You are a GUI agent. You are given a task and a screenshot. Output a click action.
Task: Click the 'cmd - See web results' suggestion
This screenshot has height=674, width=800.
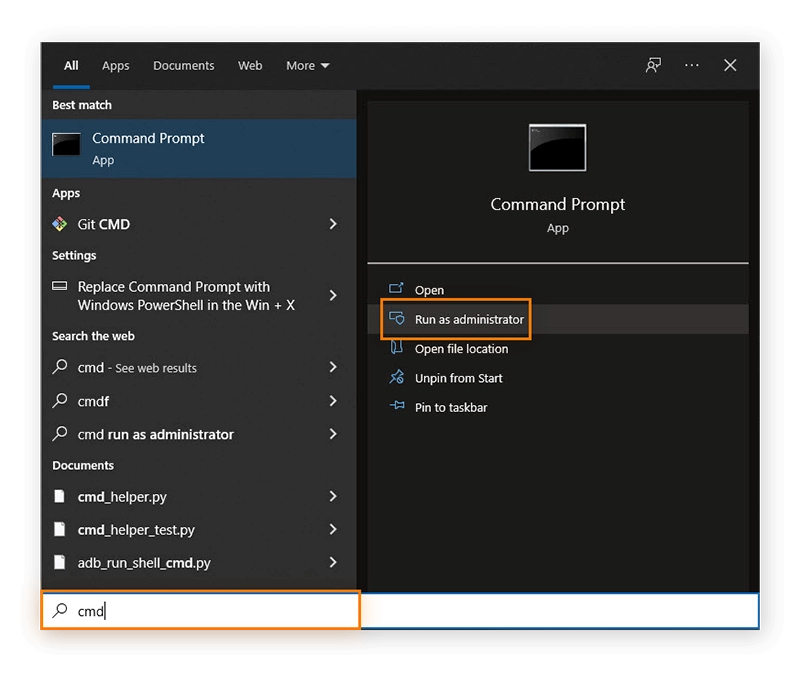(199, 367)
